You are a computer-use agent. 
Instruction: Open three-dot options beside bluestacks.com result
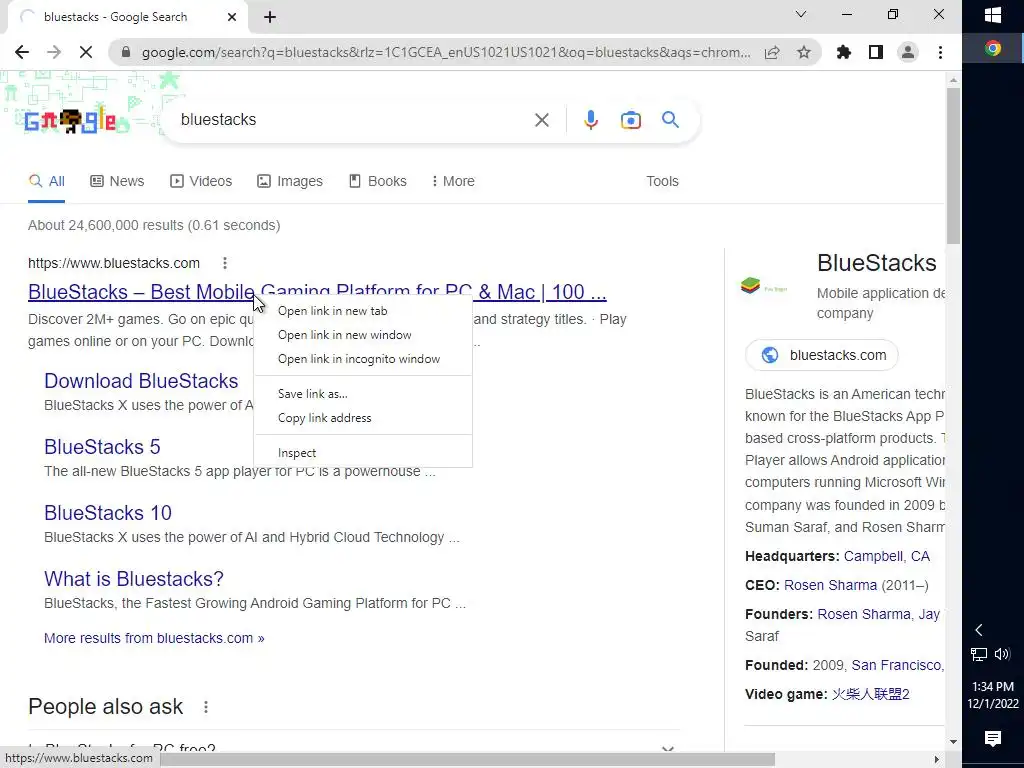(x=225, y=263)
